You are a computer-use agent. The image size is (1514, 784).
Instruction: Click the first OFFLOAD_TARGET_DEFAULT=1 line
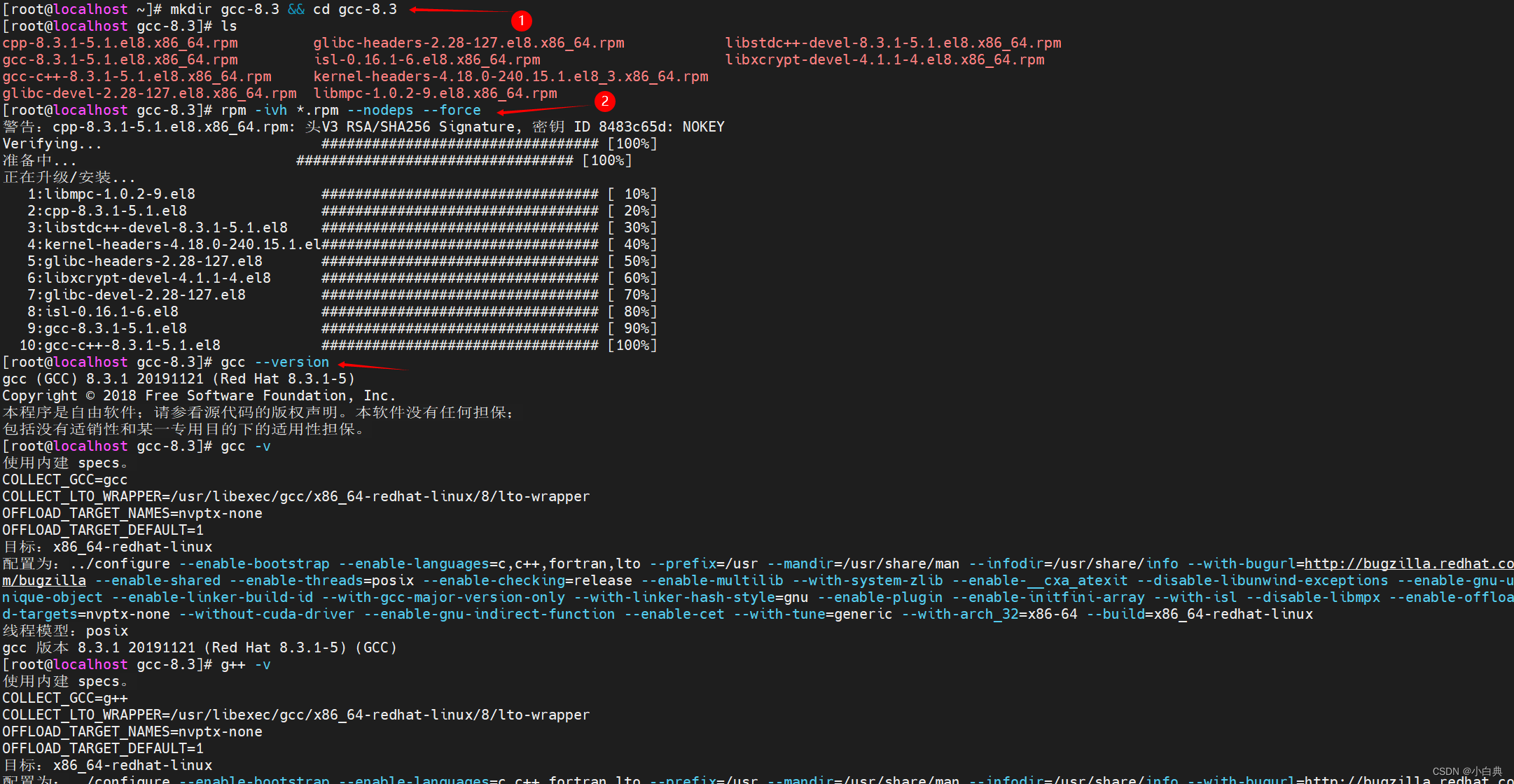coord(103,530)
